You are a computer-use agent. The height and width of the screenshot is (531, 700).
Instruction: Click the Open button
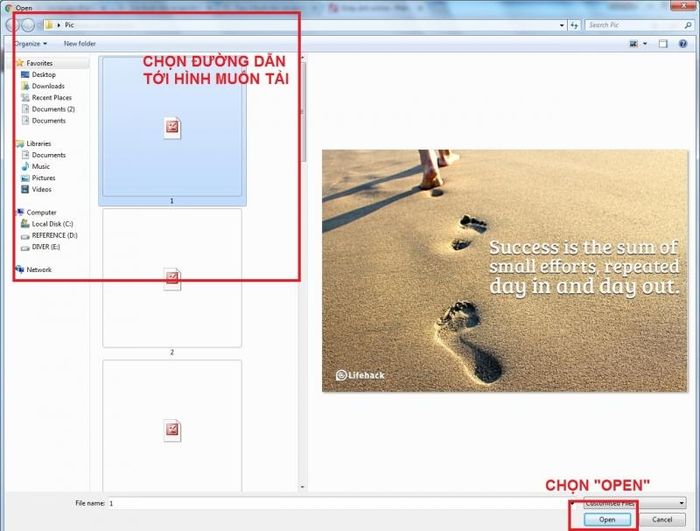pos(607,519)
